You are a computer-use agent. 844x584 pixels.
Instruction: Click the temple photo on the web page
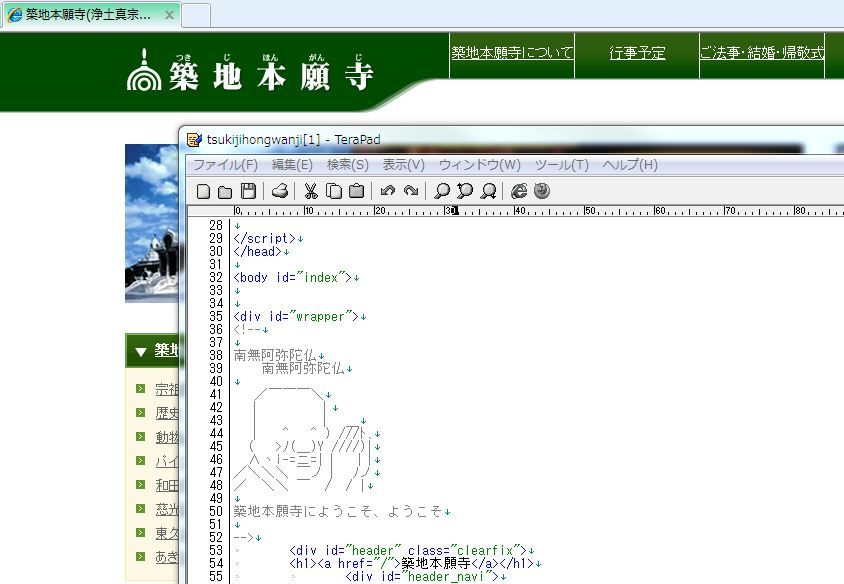(x=152, y=223)
